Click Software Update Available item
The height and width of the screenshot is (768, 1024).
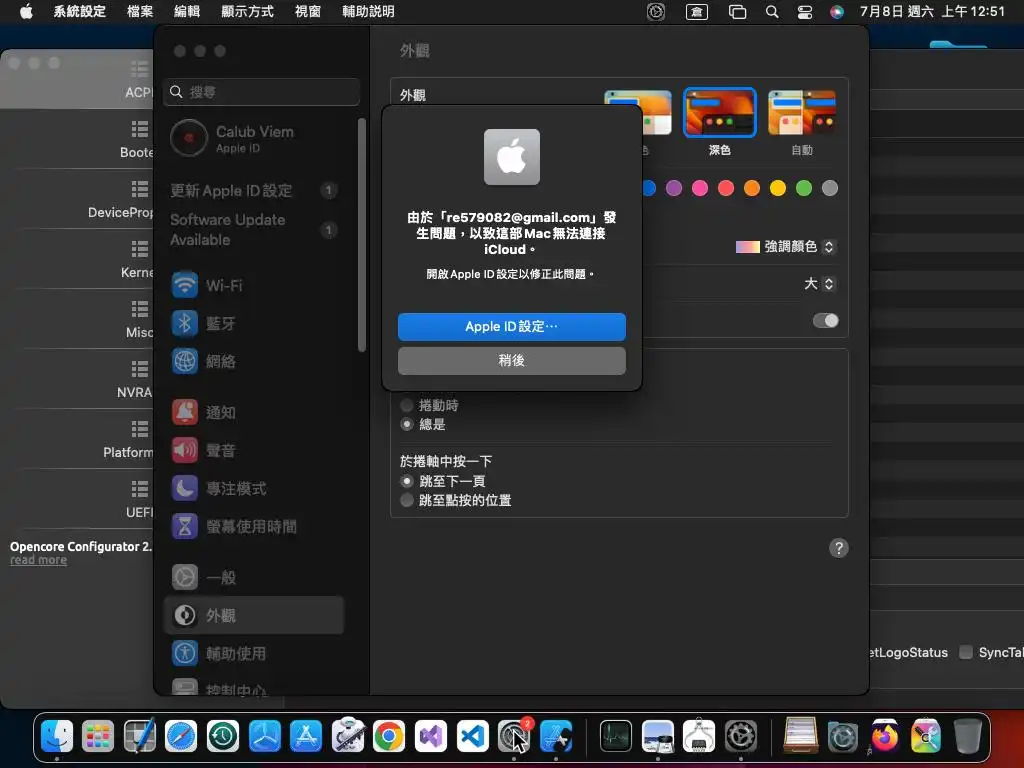coord(253,230)
